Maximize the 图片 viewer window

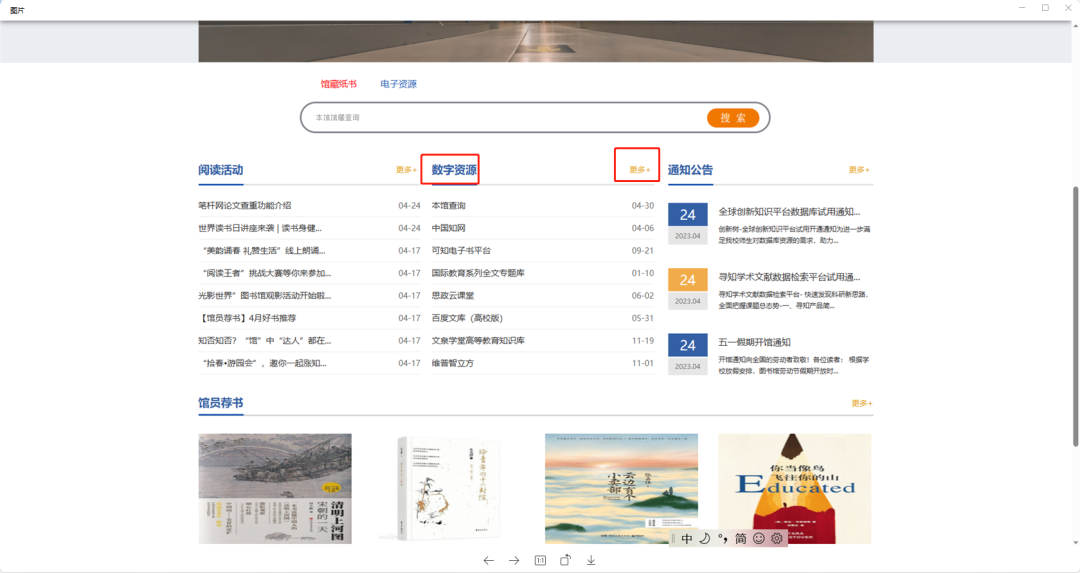(x=1045, y=8)
